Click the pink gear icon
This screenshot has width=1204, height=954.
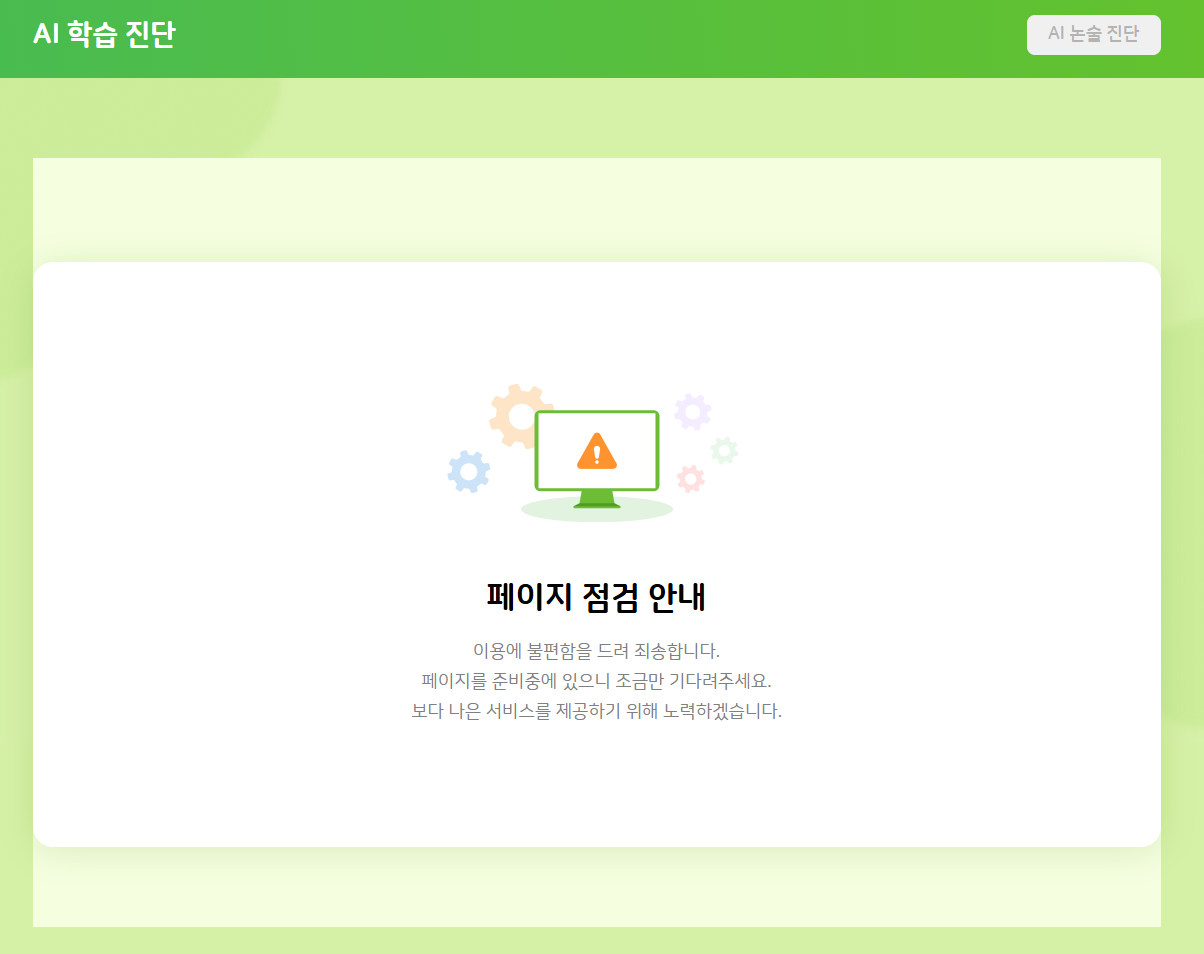[x=690, y=478]
